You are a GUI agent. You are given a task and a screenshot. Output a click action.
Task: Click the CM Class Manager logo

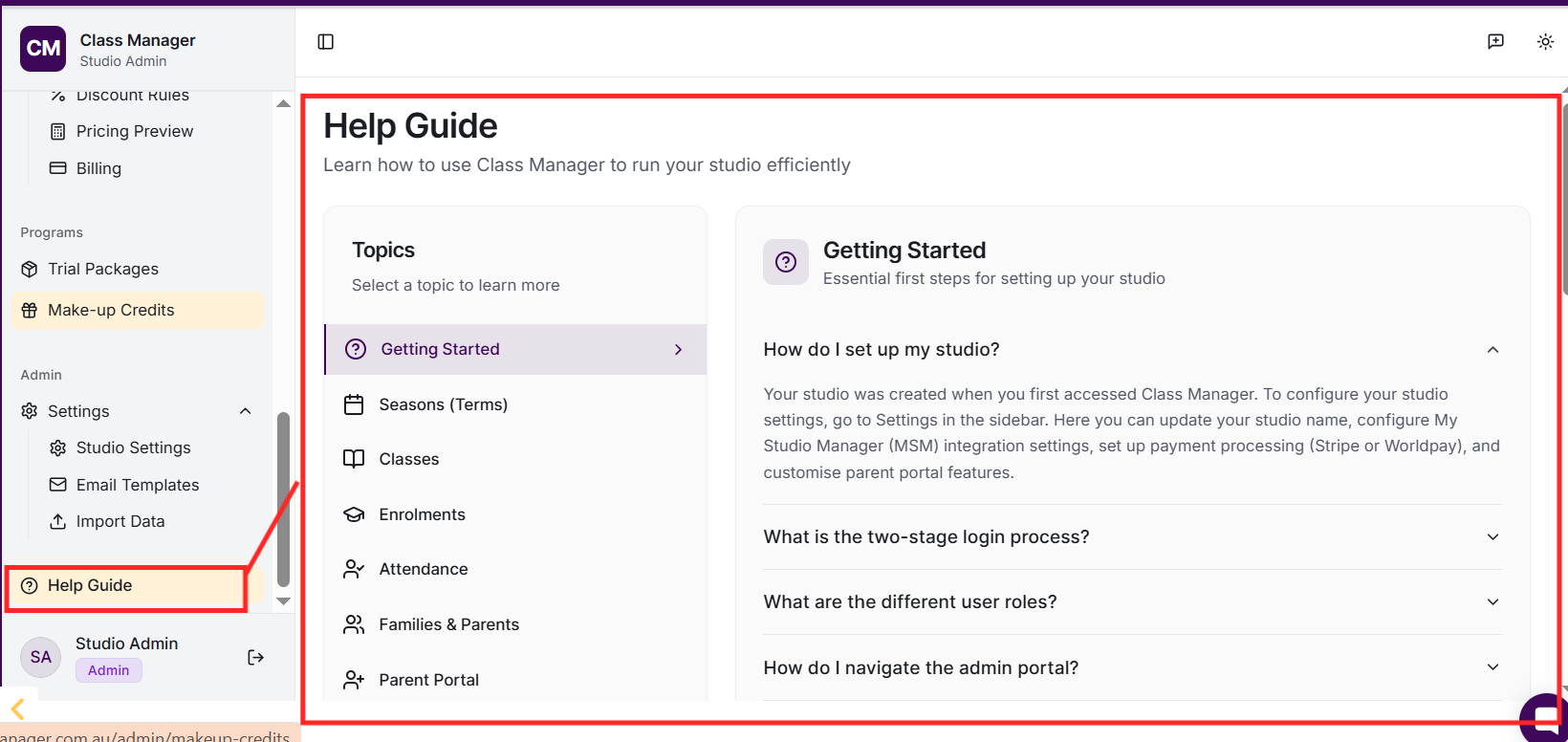pyautogui.click(x=43, y=49)
